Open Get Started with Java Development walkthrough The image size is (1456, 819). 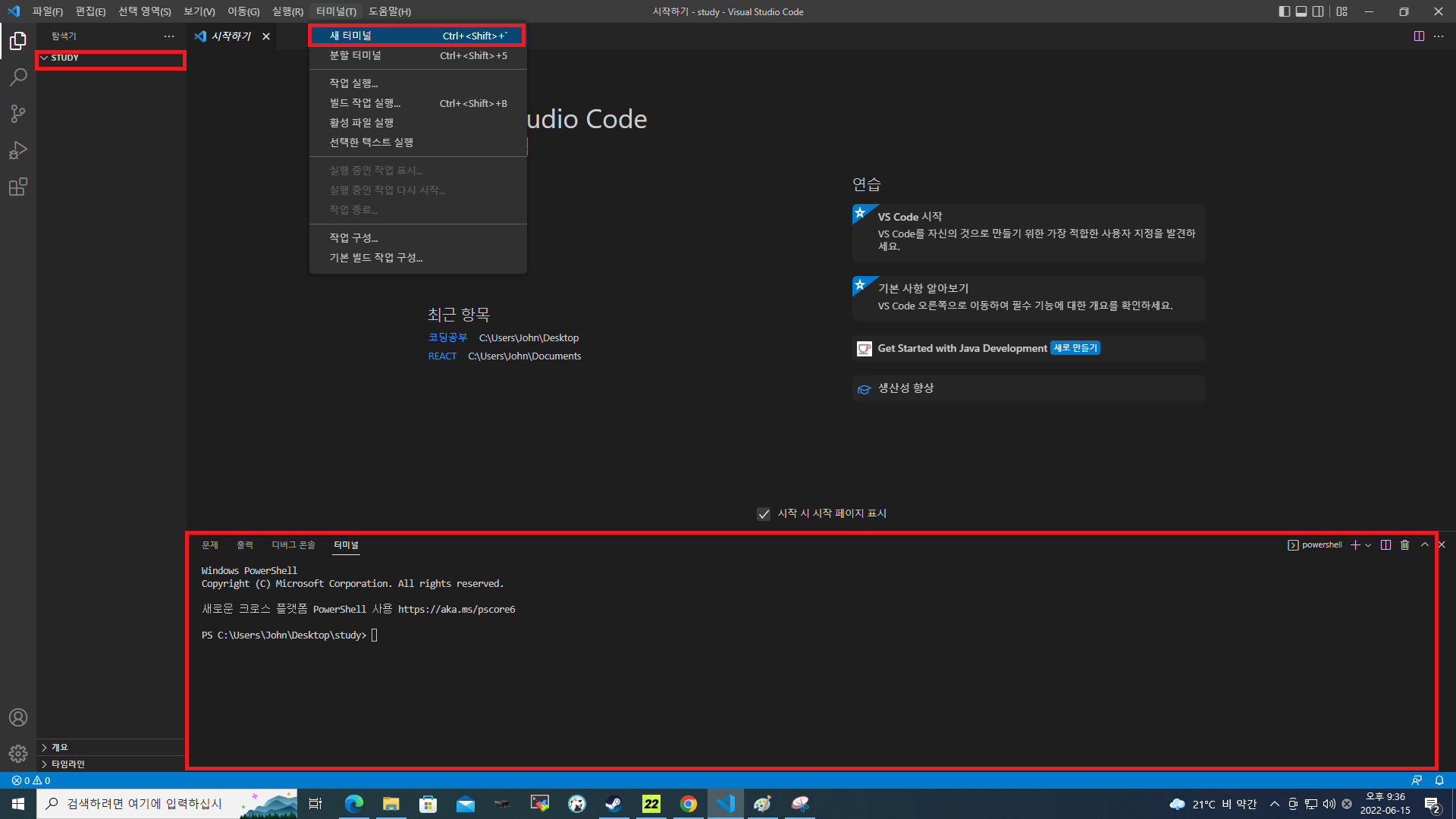point(962,348)
